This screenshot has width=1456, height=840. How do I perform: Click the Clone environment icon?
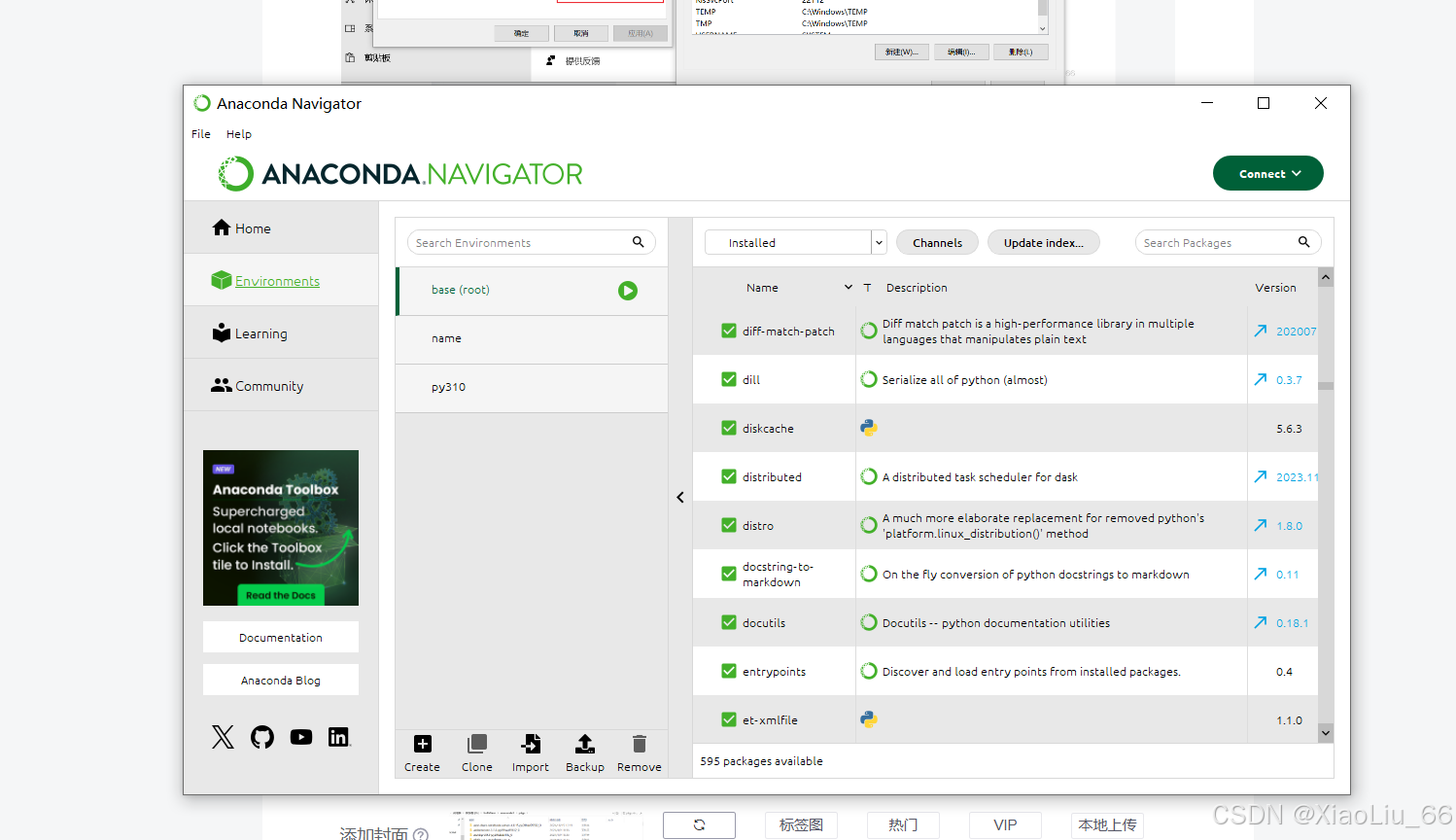(x=476, y=744)
